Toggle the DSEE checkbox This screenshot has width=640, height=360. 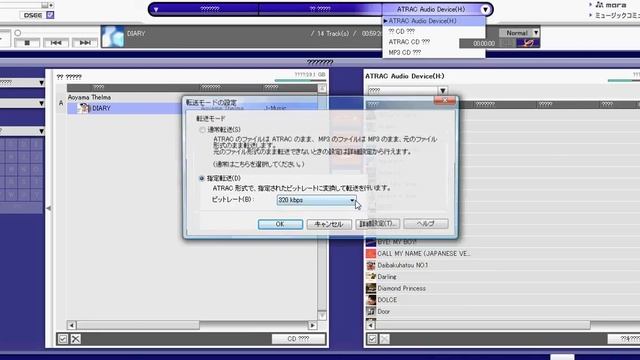coord(50,15)
